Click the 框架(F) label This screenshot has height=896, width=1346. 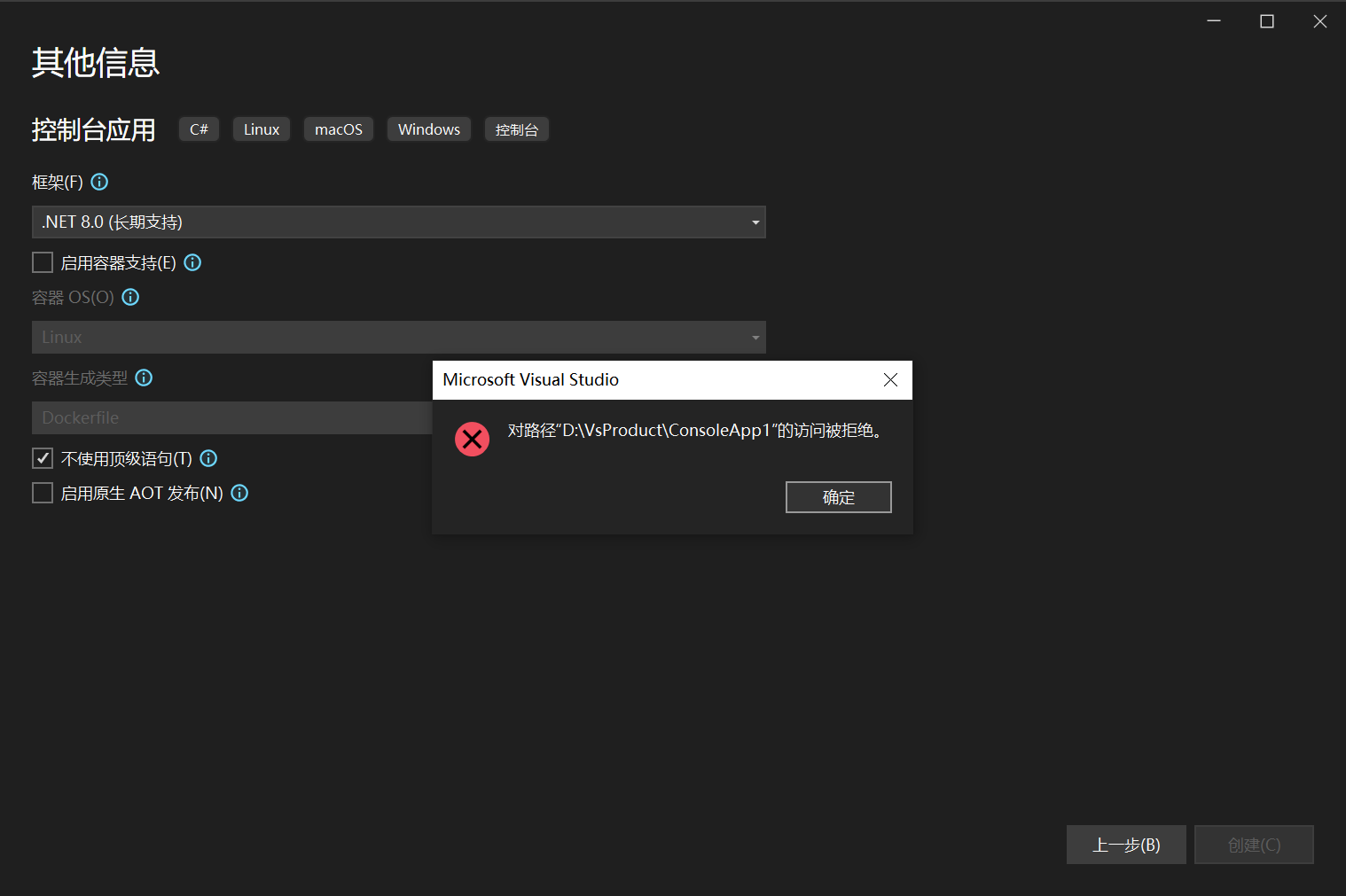pyautogui.click(x=58, y=182)
